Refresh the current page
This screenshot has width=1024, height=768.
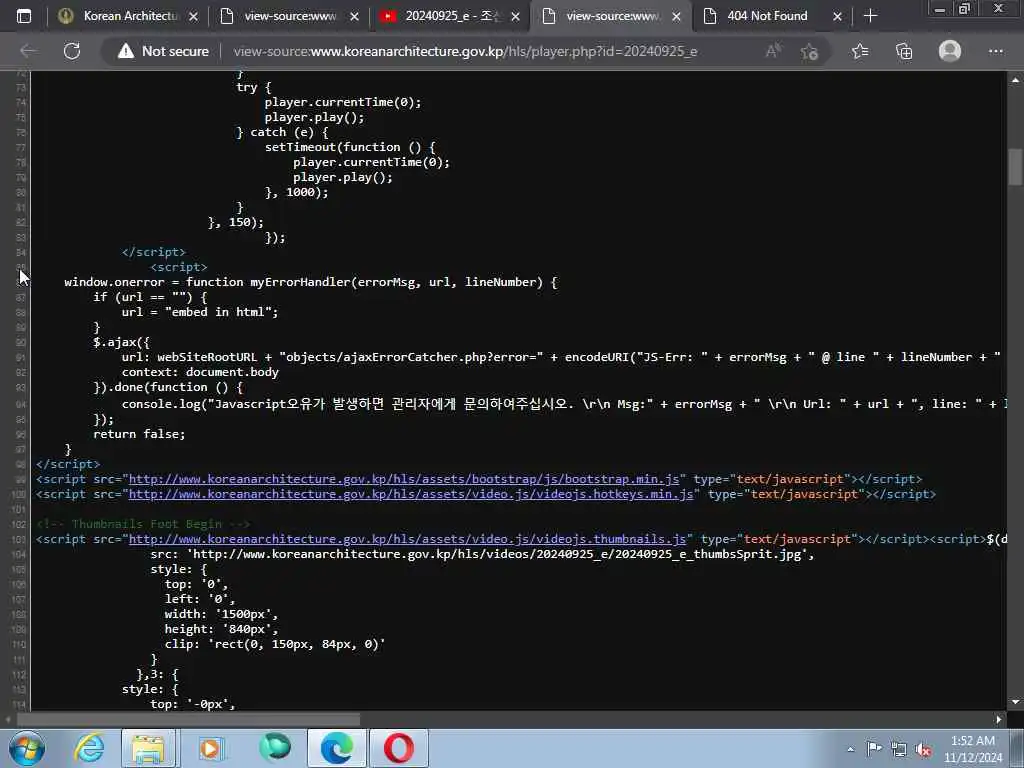[x=72, y=51]
